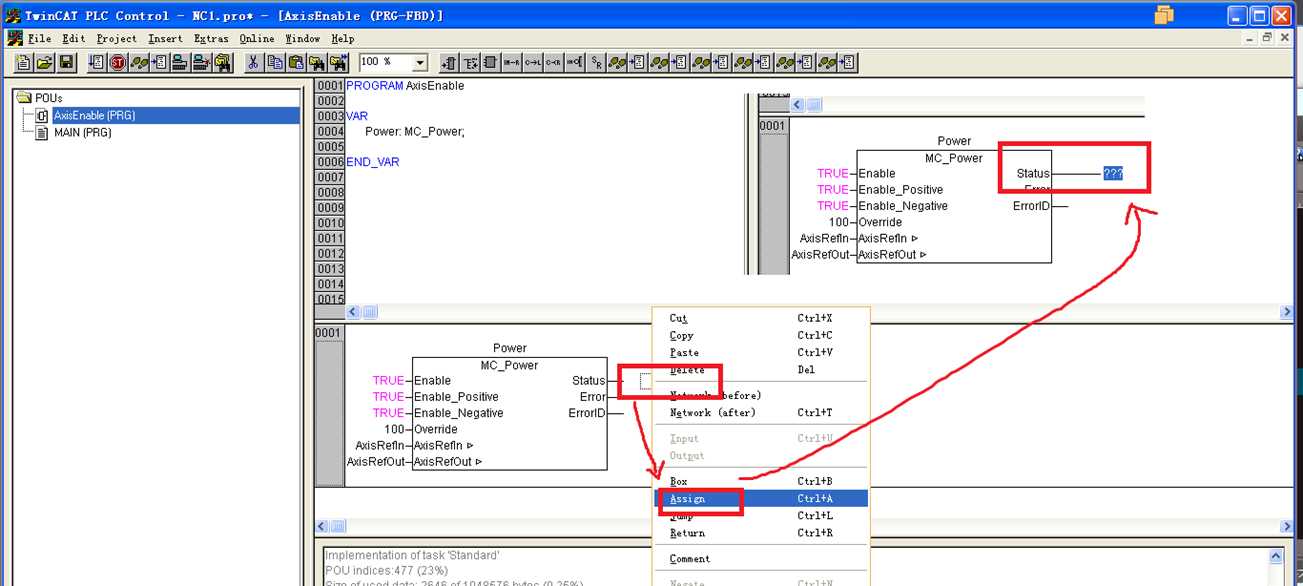Viewport: 1303px width, 586px height.
Task: Create a new project with toolbar icon
Action: (x=24, y=63)
